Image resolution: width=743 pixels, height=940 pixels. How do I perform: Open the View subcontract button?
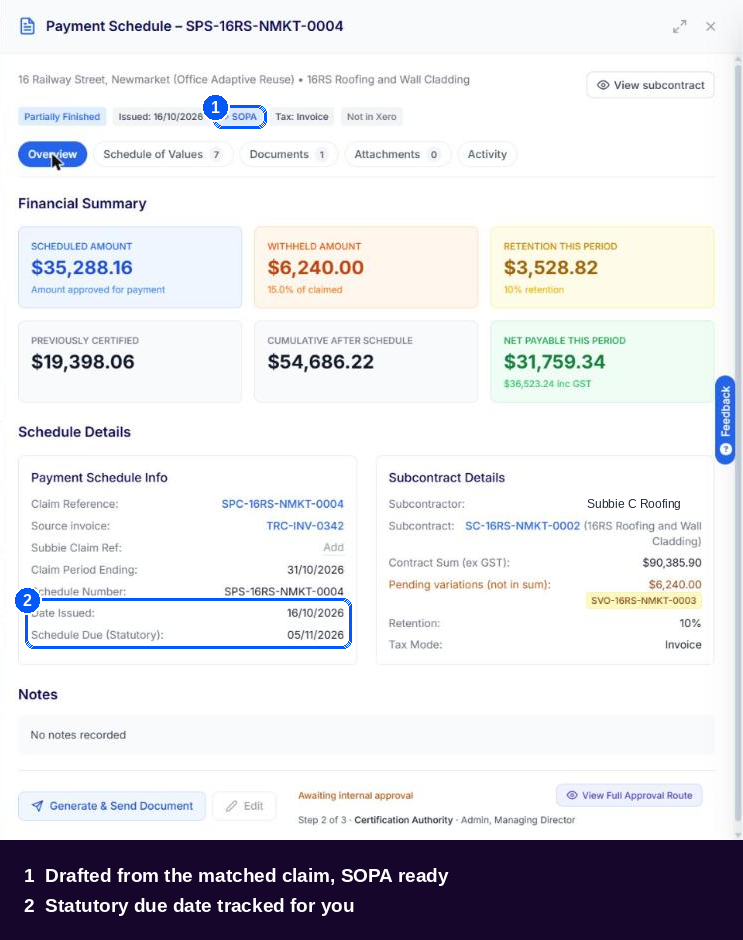[651, 85]
